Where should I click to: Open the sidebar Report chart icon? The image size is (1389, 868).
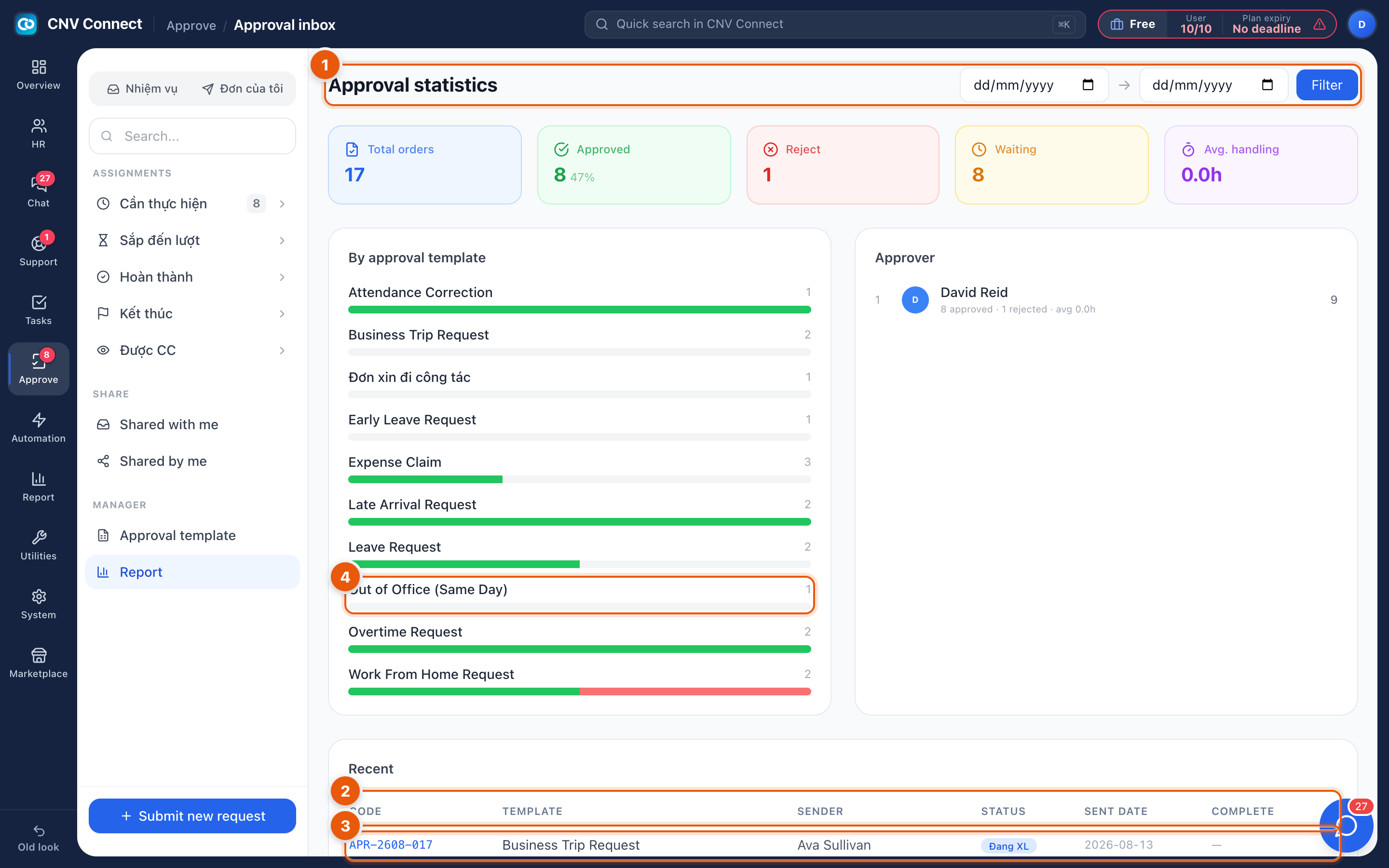[x=39, y=486]
